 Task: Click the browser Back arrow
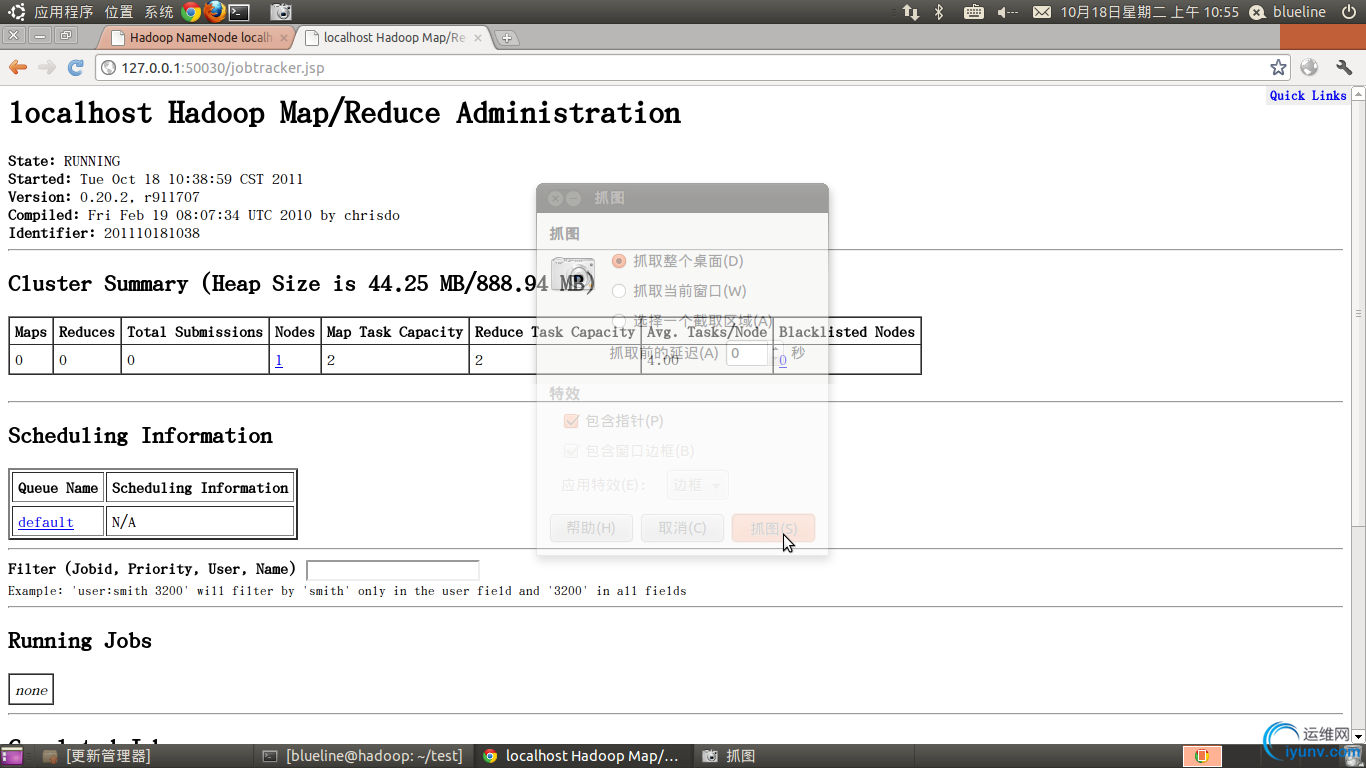point(18,67)
